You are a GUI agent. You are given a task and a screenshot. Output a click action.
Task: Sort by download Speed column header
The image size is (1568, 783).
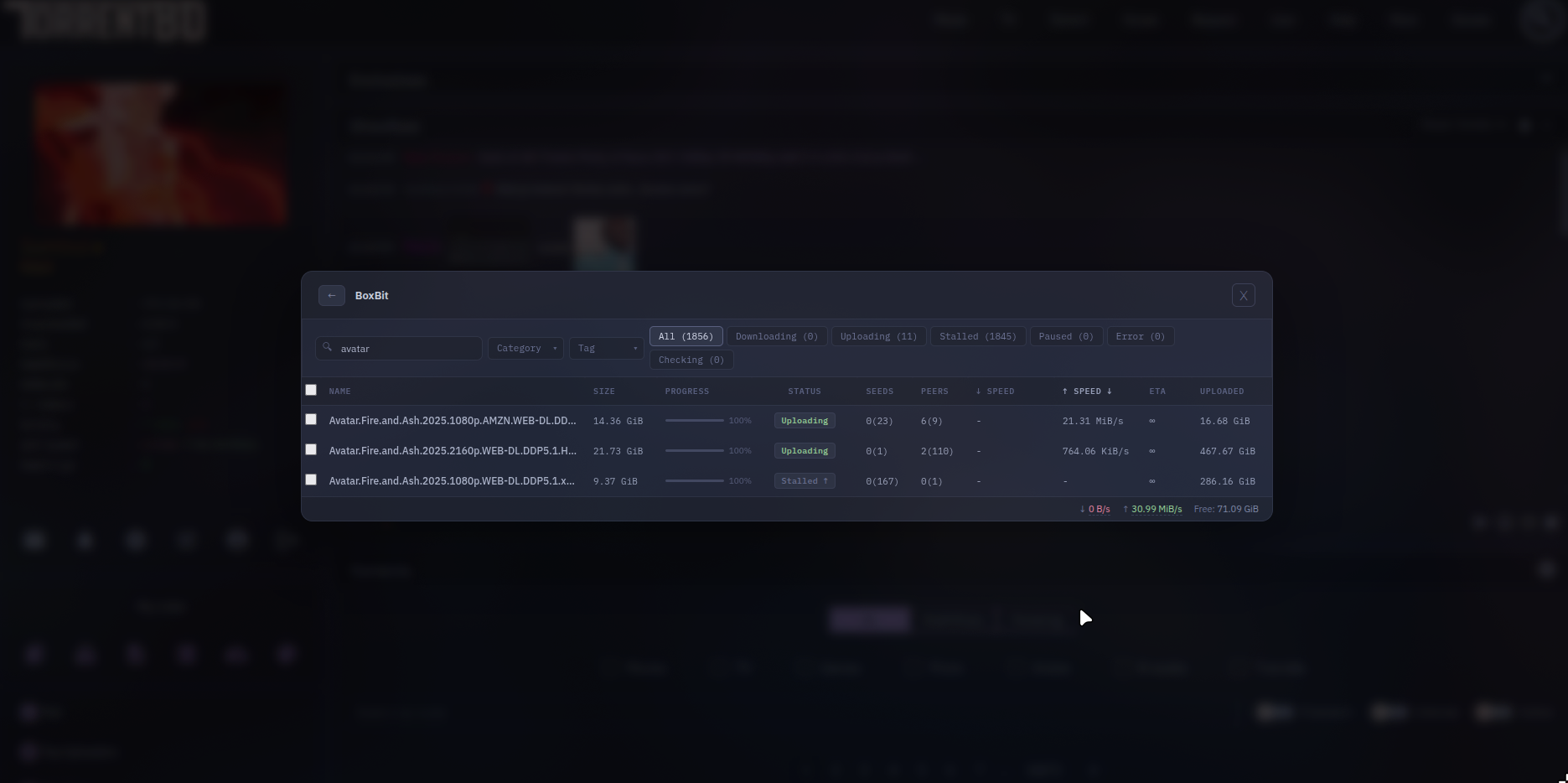pyautogui.click(x=995, y=391)
